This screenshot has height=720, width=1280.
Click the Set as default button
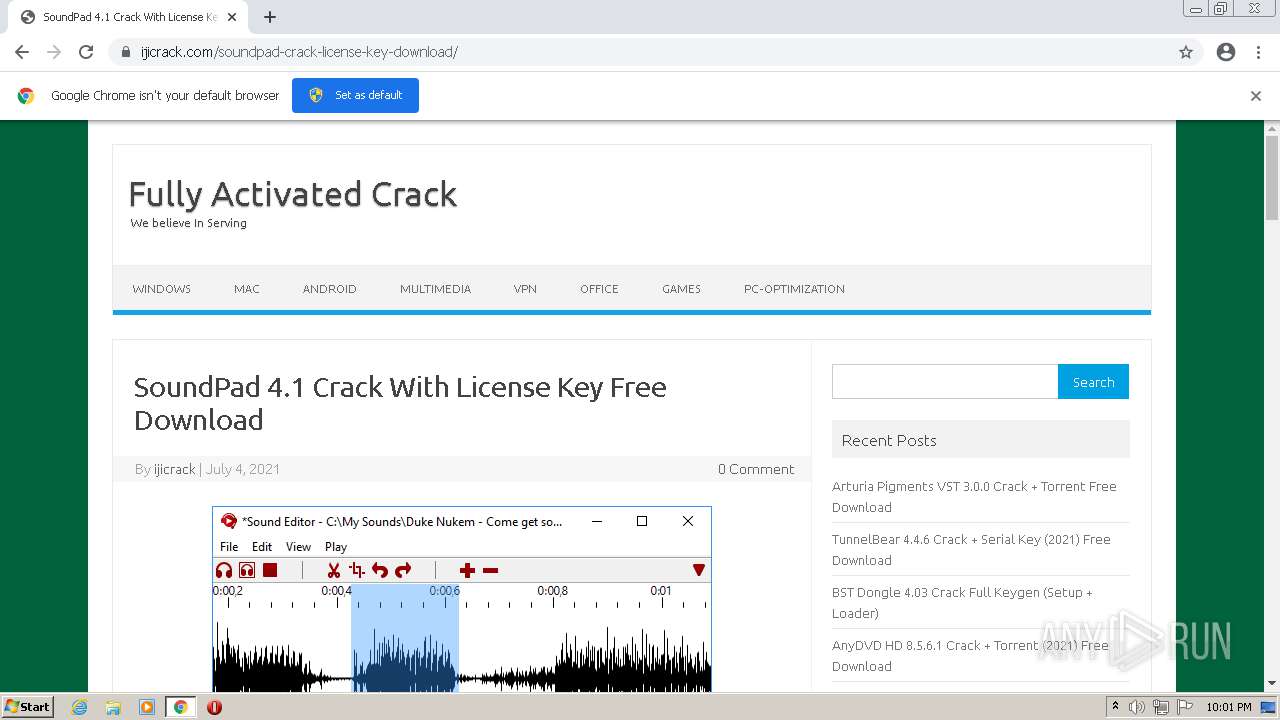[x=355, y=95]
